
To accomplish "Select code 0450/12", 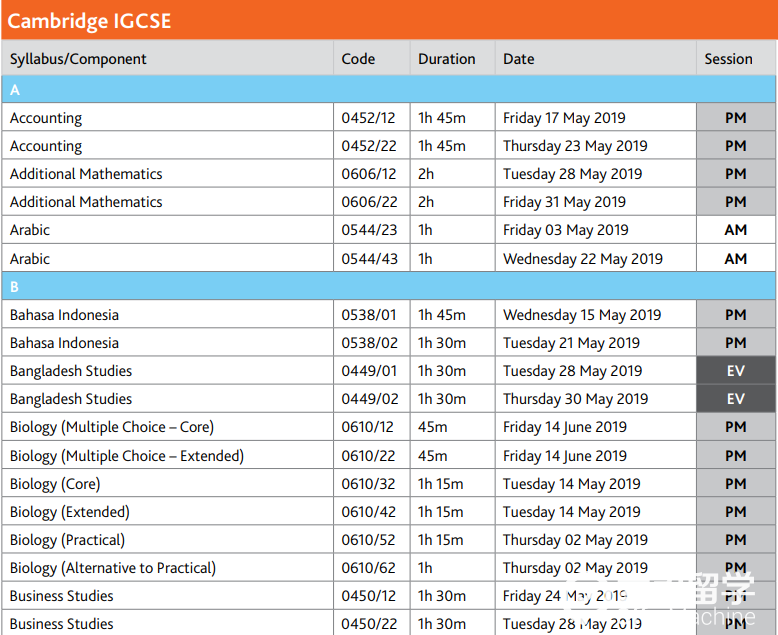I will pyautogui.click(x=369, y=596).
